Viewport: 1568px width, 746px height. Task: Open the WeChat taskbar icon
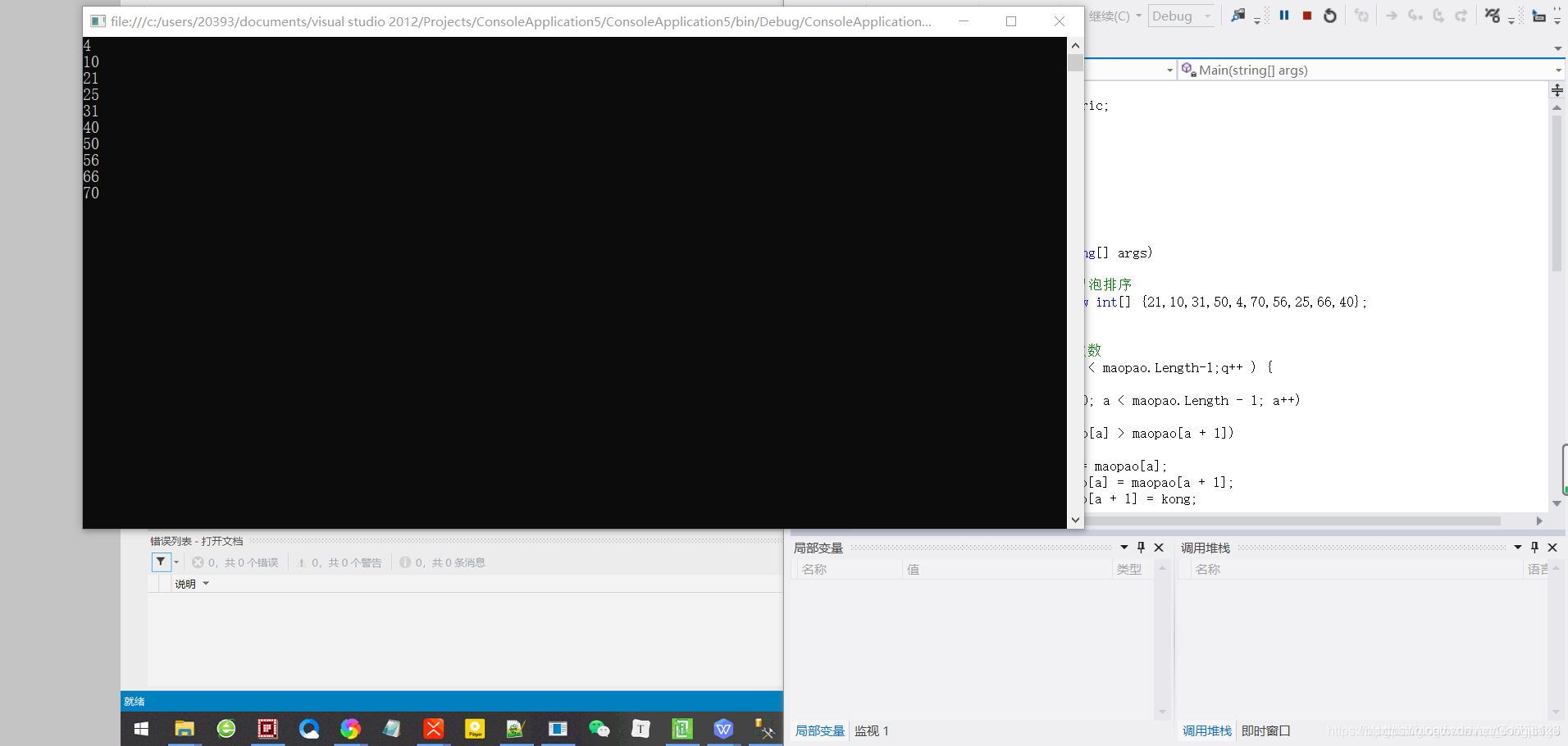(x=599, y=729)
